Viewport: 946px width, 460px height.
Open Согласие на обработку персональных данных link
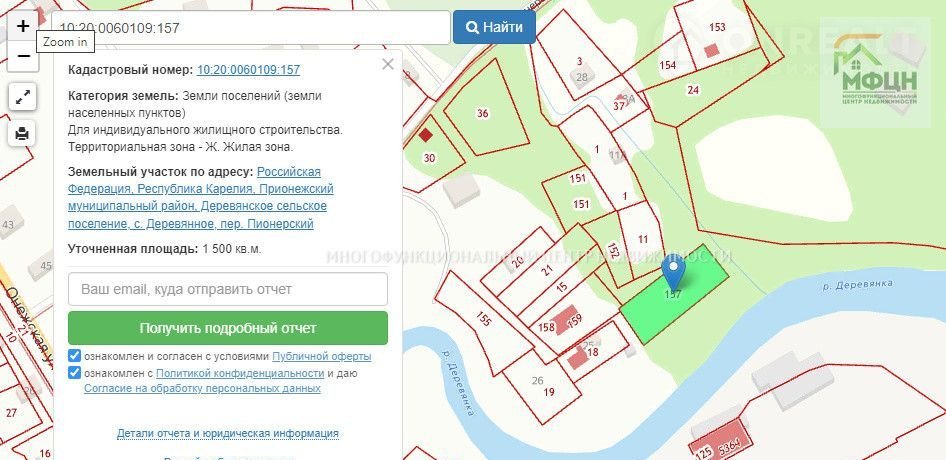(202, 388)
